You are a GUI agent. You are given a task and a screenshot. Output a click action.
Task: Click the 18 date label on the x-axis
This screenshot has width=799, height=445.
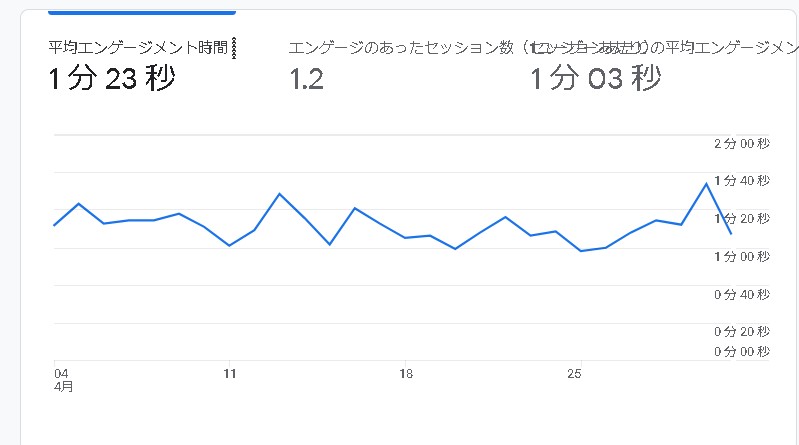[x=405, y=374]
